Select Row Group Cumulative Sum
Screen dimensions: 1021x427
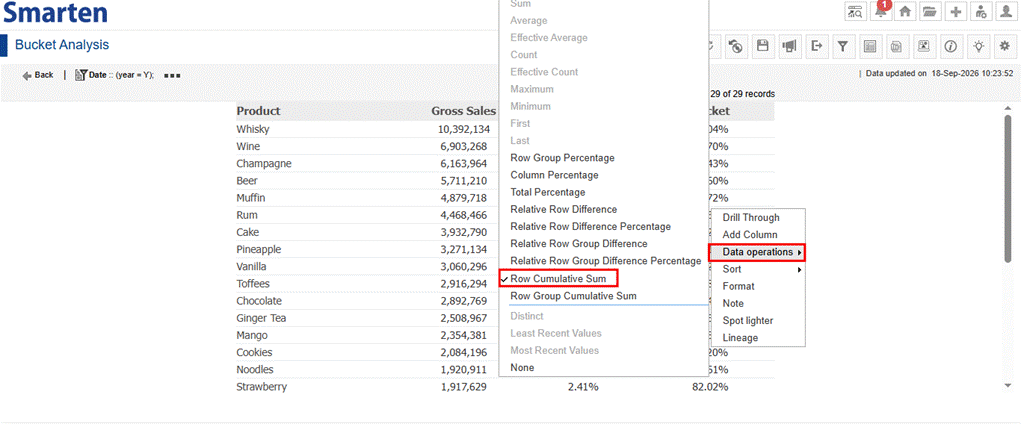(x=573, y=296)
